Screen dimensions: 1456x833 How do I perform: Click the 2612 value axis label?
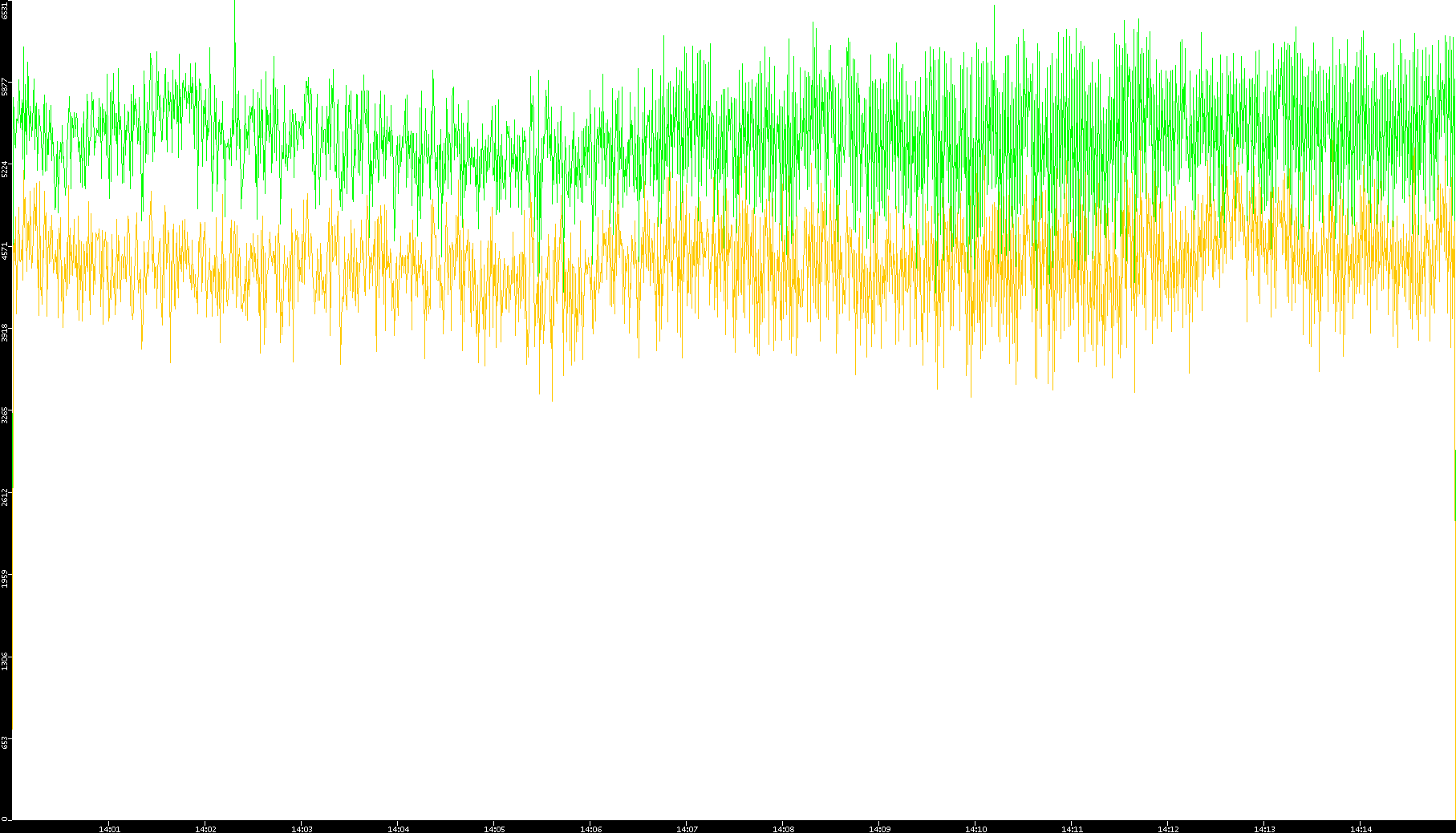pos(5,496)
